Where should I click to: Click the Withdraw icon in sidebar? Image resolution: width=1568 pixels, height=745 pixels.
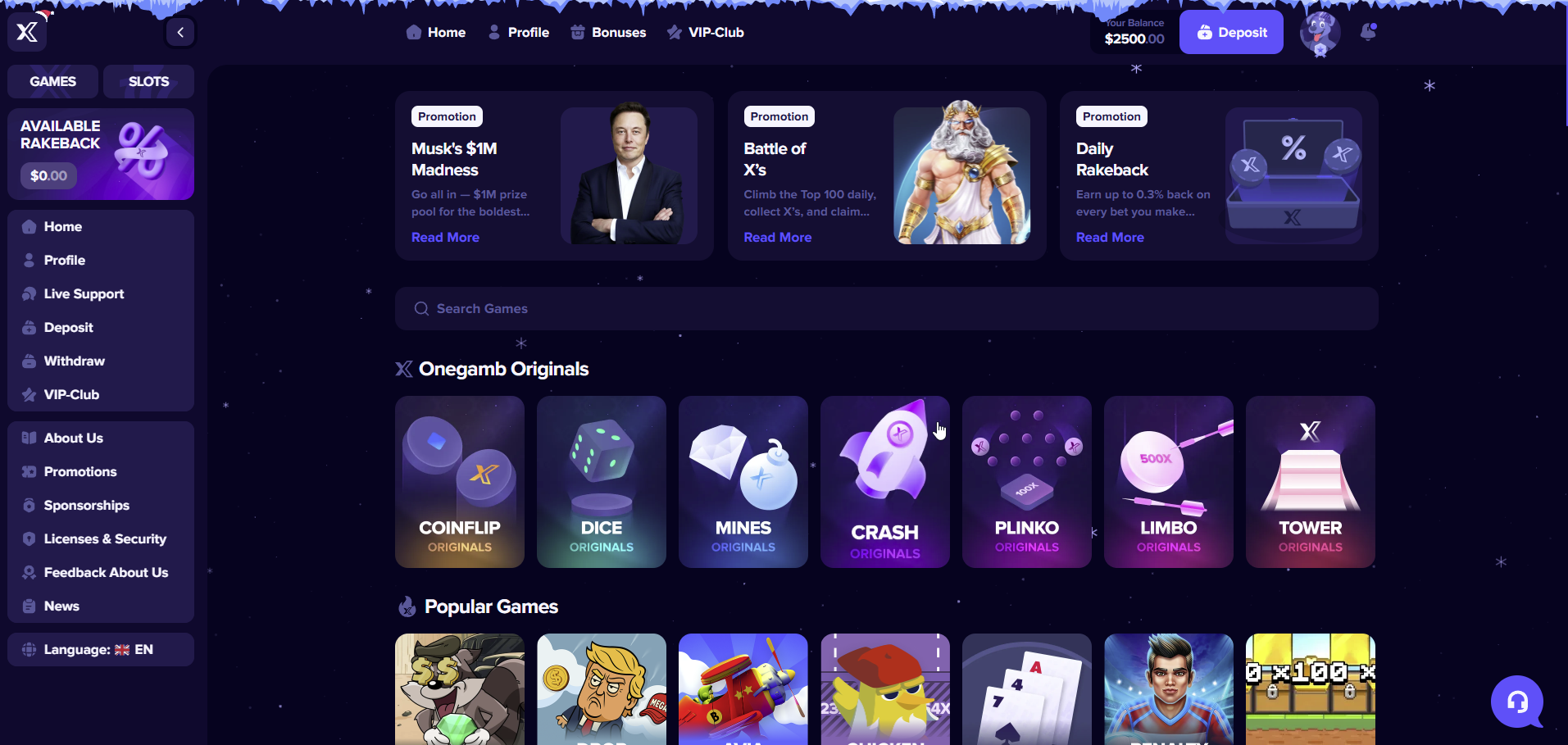coord(30,361)
